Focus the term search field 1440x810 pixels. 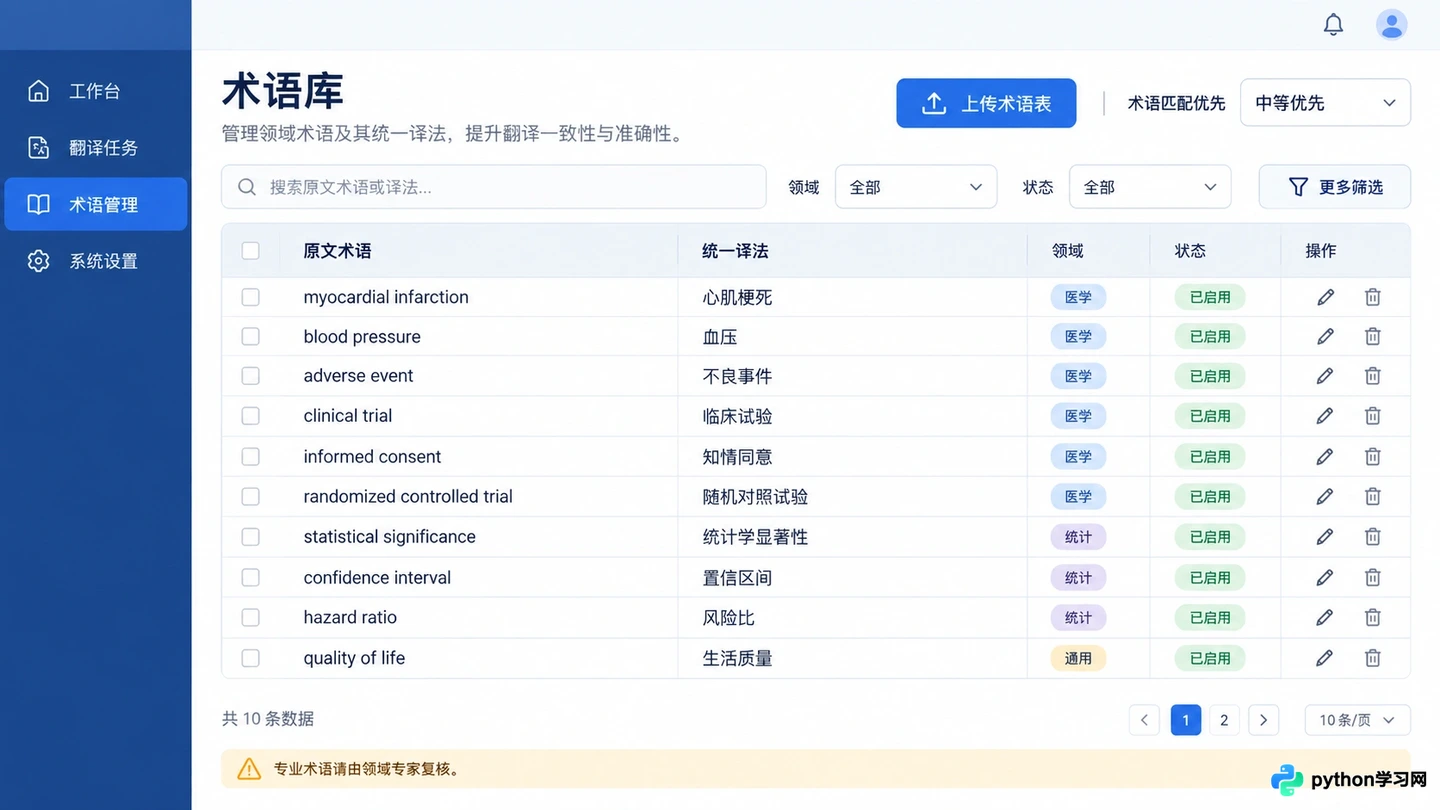point(494,187)
